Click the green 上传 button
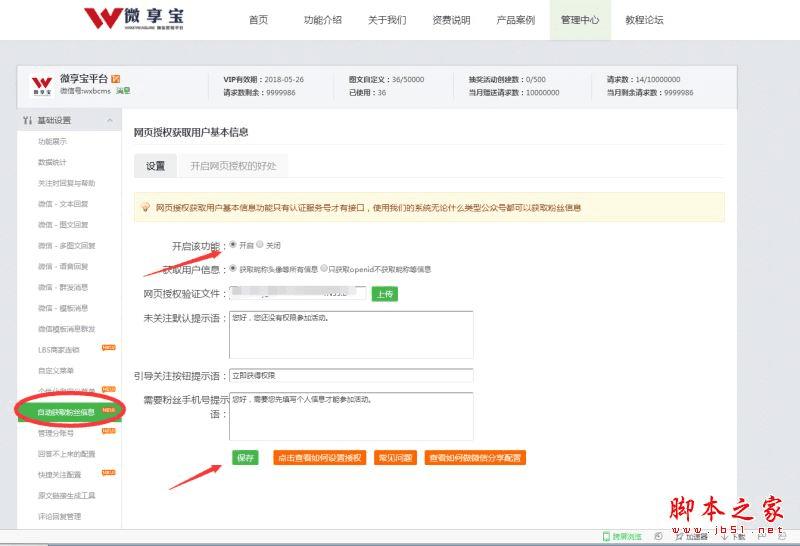This screenshot has height=546, width=800. tap(385, 294)
